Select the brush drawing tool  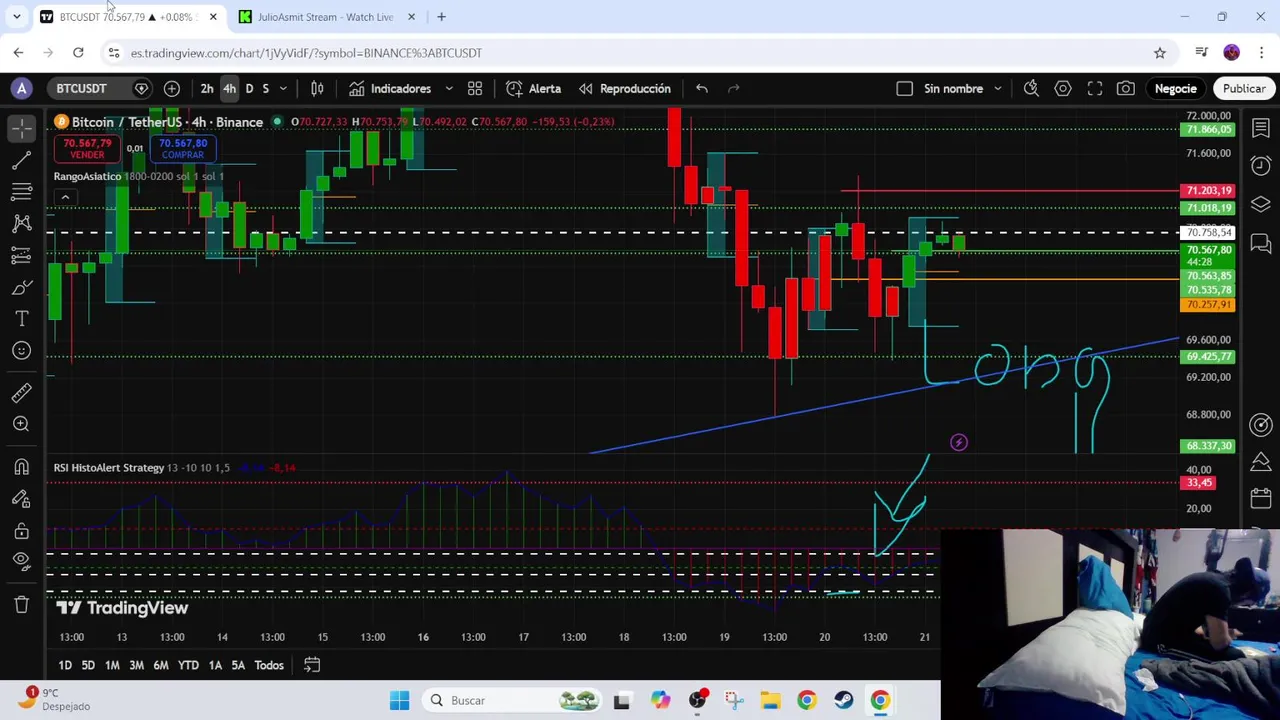pyautogui.click(x=21, y=287)
